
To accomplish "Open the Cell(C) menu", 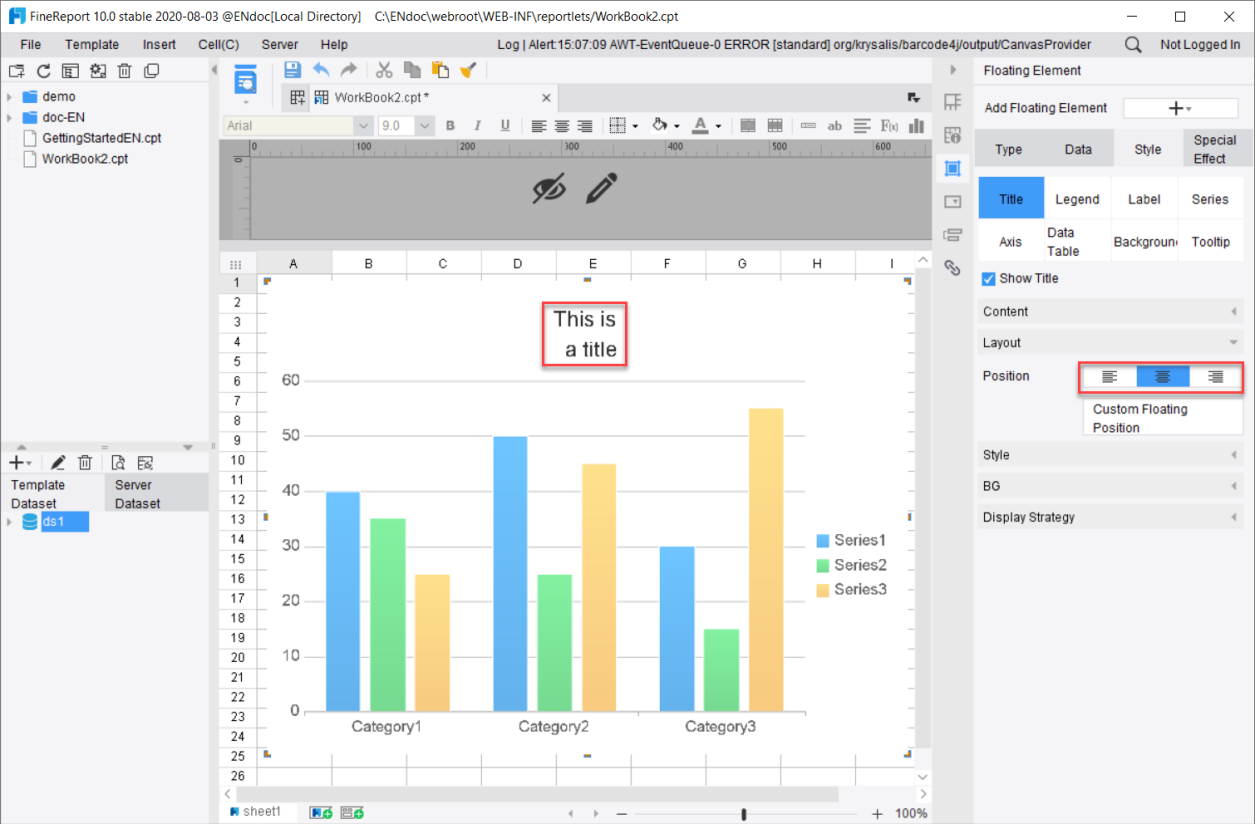I will (218, 45).
